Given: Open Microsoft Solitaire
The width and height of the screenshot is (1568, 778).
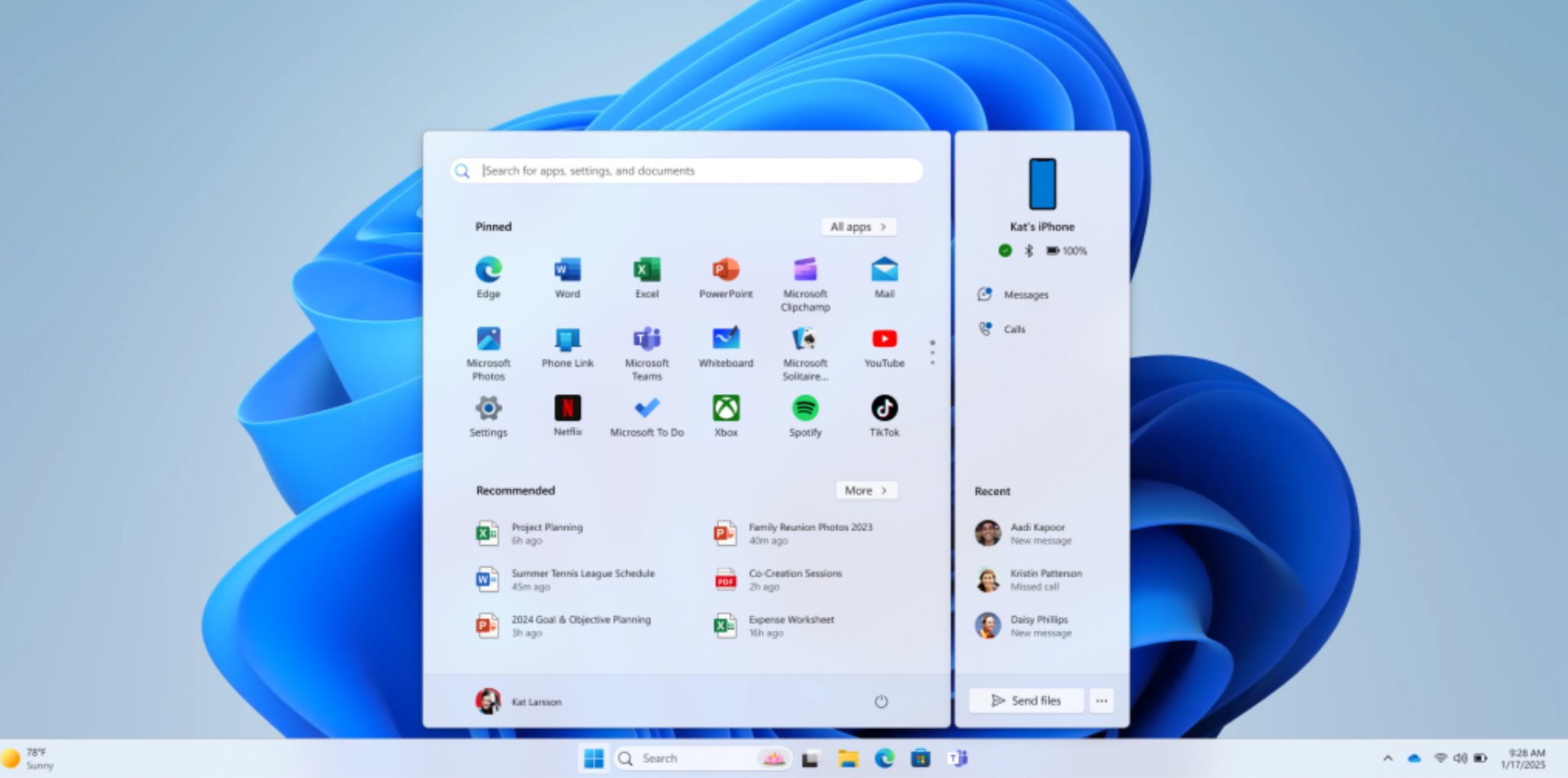Looking at the screenshot, I should [805, 354].
